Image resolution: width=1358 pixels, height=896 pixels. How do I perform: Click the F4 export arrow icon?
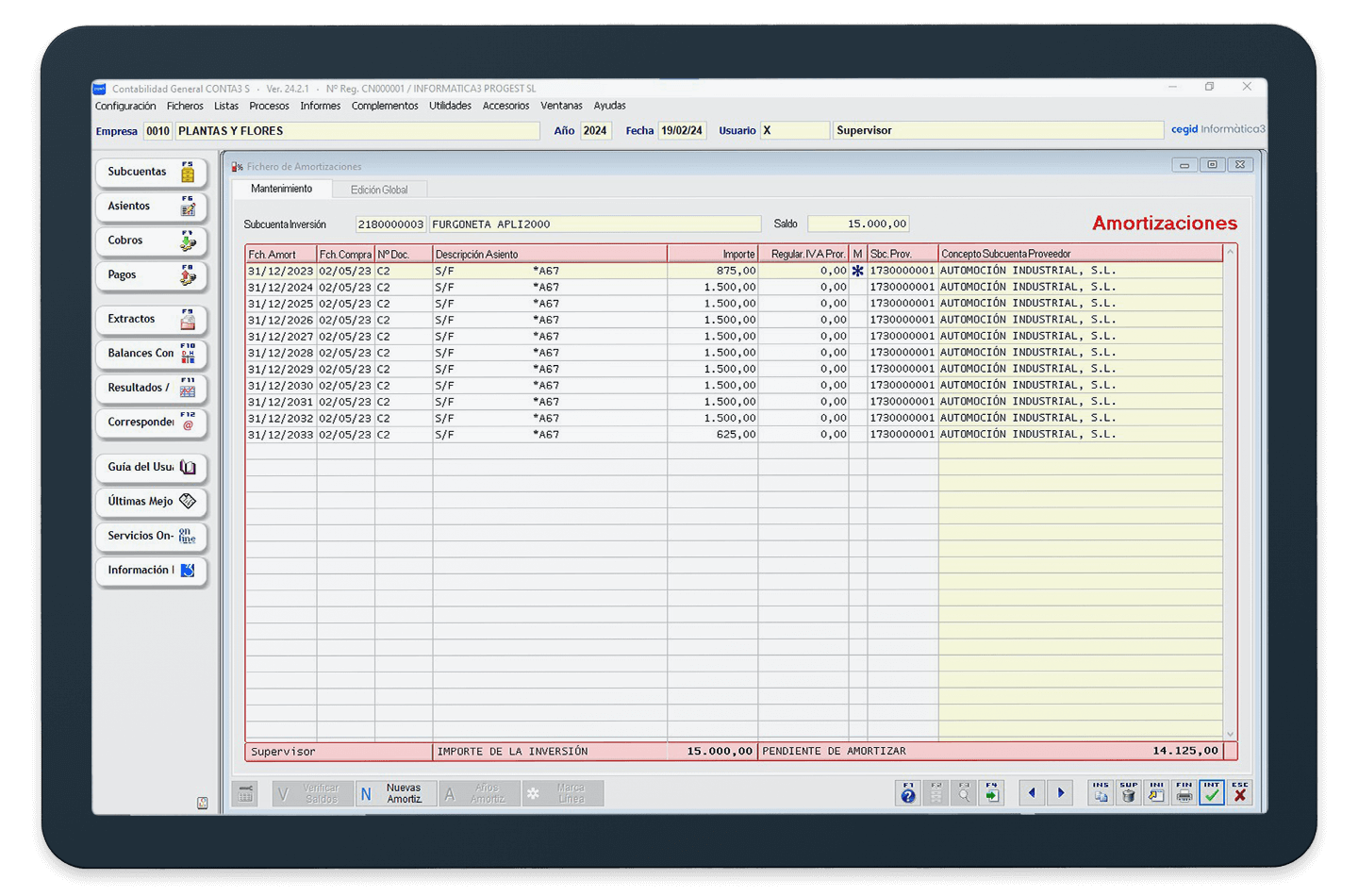pos(991,793)
